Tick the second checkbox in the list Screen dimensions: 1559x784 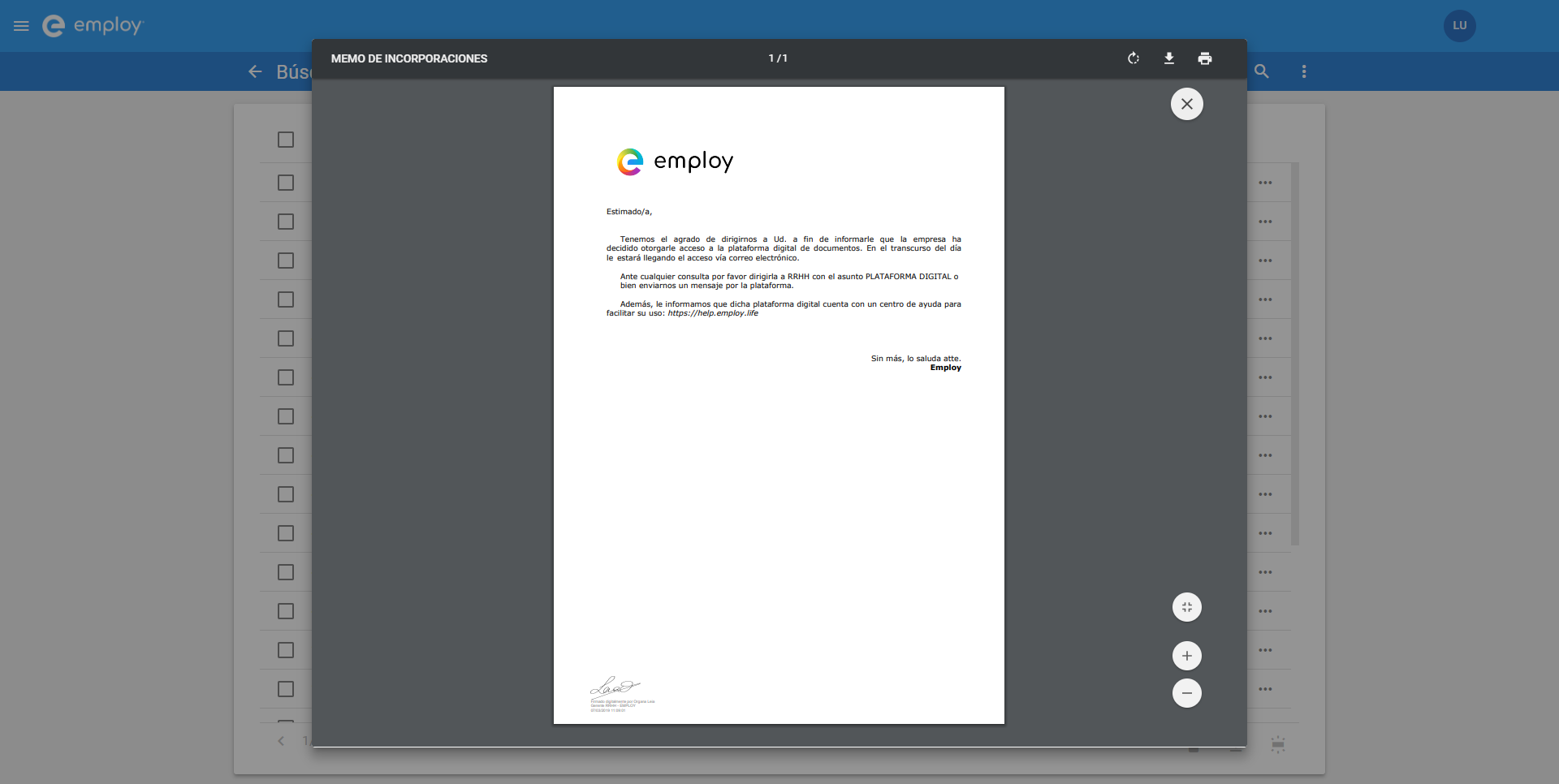(x=286, y=183)
